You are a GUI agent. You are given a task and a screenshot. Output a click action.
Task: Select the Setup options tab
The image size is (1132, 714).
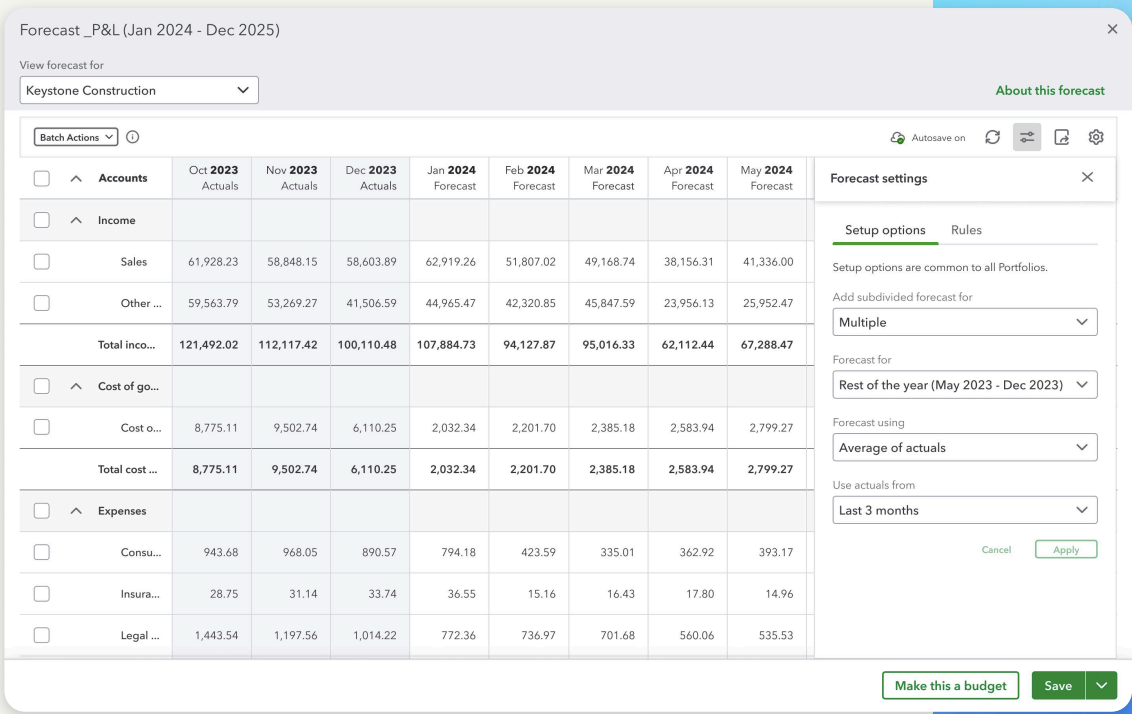[885, 230]
